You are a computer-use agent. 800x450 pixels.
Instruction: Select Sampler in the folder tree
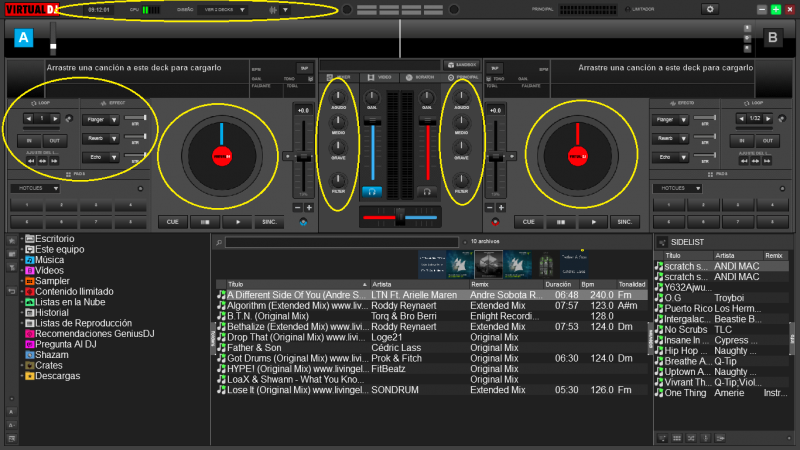click(x=52, y=281)
